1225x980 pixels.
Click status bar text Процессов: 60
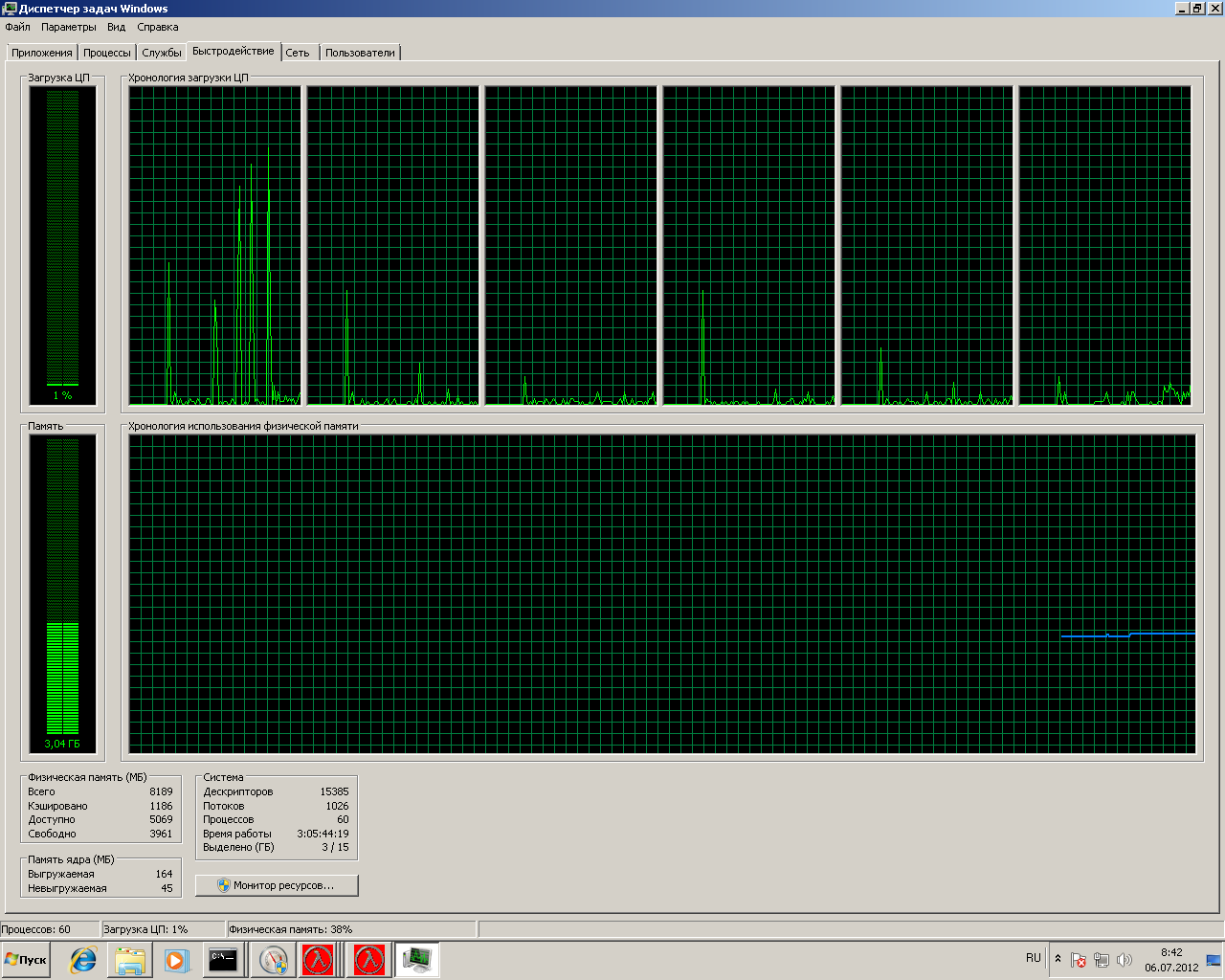coord(36,929)
